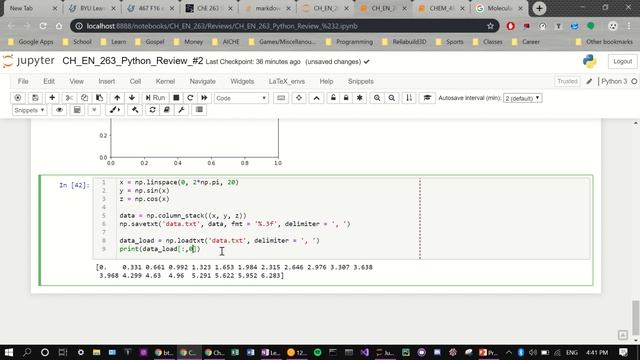Open the Autosave interval dropdown
Screen dimensions: 640x360
(x=522, y=98)
